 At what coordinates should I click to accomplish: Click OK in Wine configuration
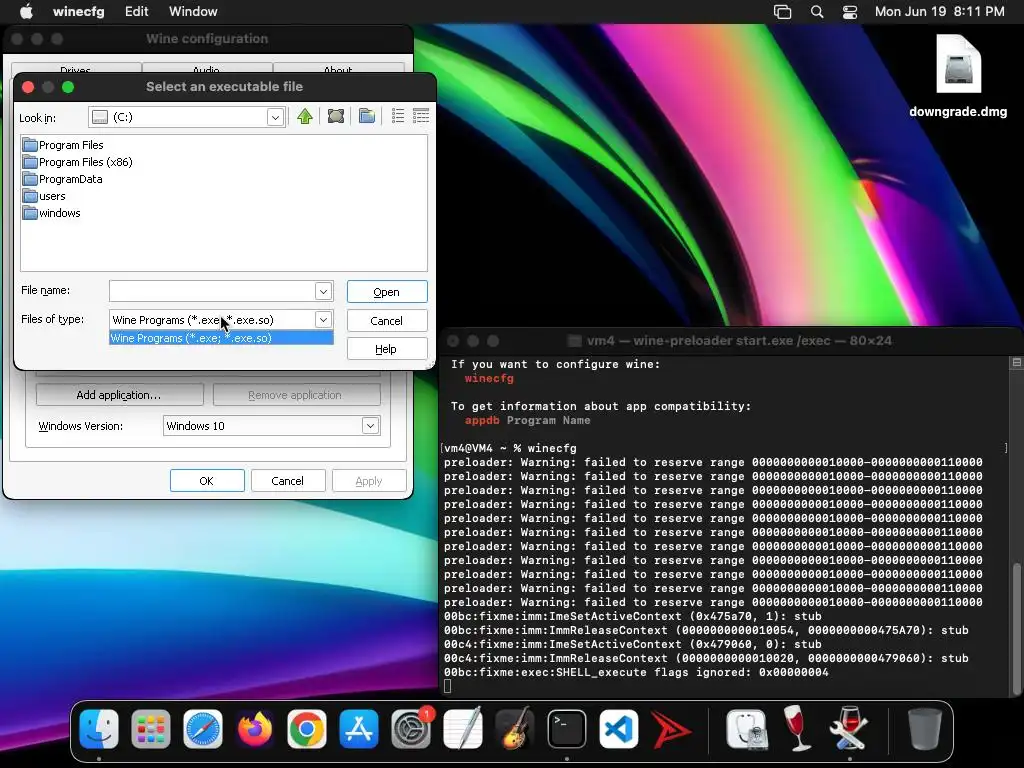207,481
